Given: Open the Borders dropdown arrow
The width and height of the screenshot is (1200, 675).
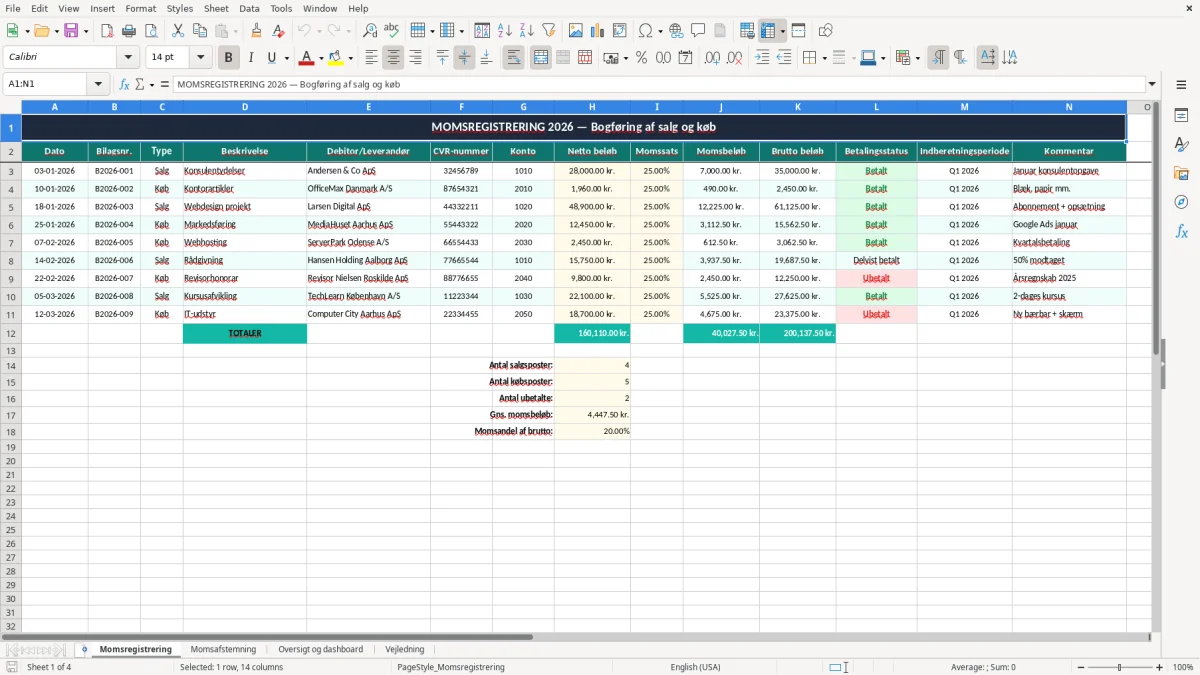Looking at the screenshot, I should (x=825, y=58).
